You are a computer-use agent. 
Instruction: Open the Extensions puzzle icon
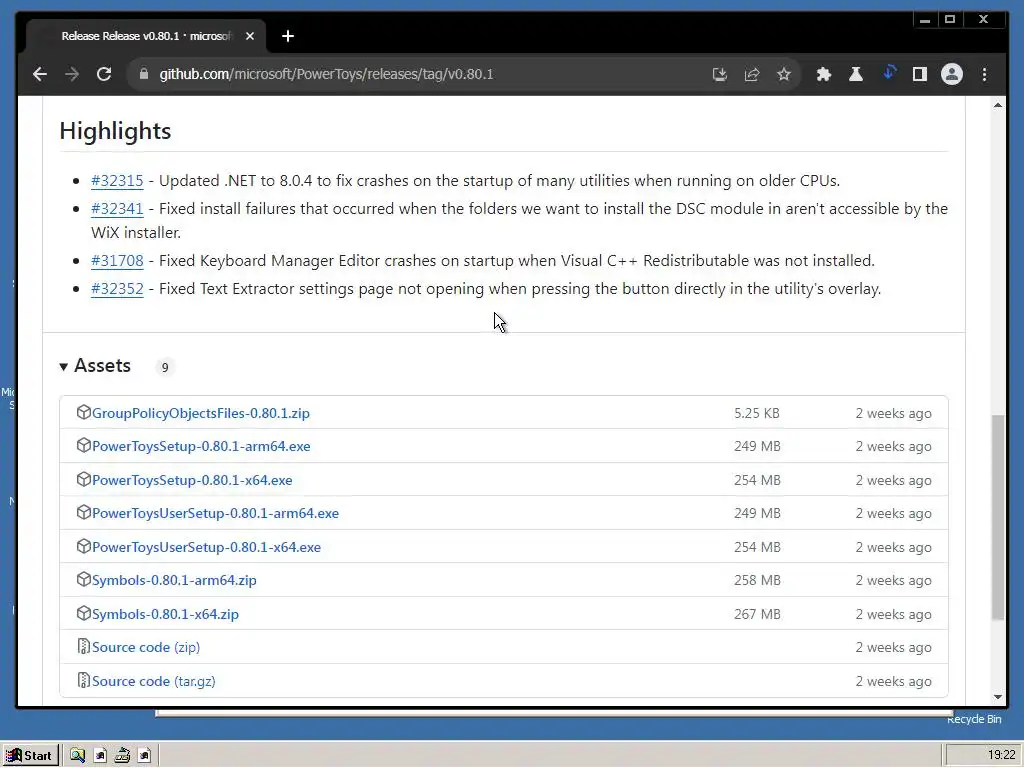(x=824, y=74)
